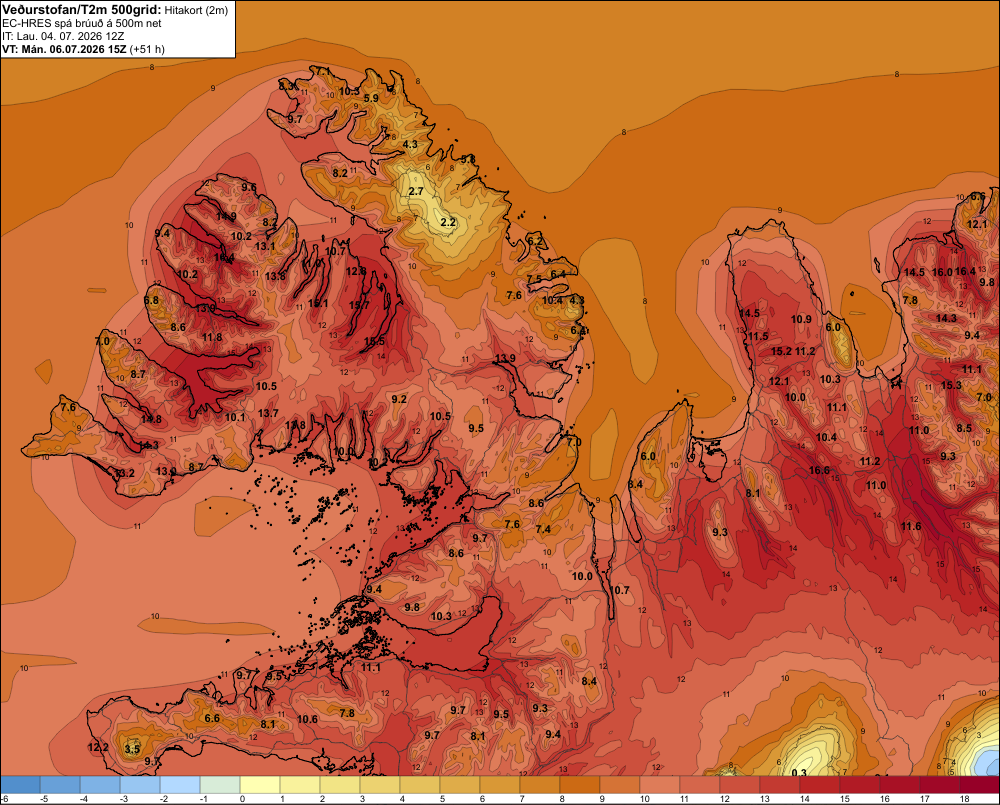Image resolution: width=1000 pixels, height=805 pixels.
Task: Click the '(+51 h)' forecast offset
Action: click(x=147, y=49)
